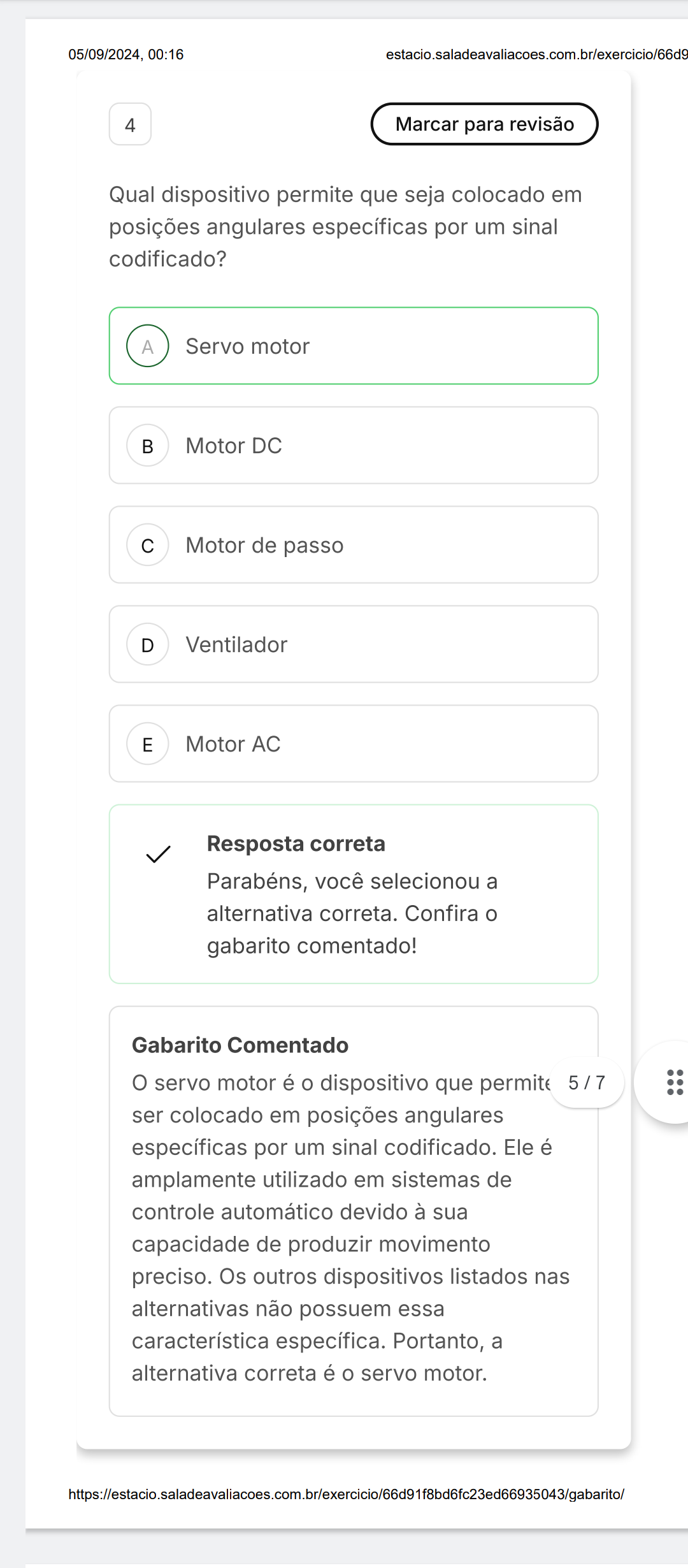Open the gabarito URL at page bottom
This screenshot has height=1568, width=688.
(x=346, y=1494)
